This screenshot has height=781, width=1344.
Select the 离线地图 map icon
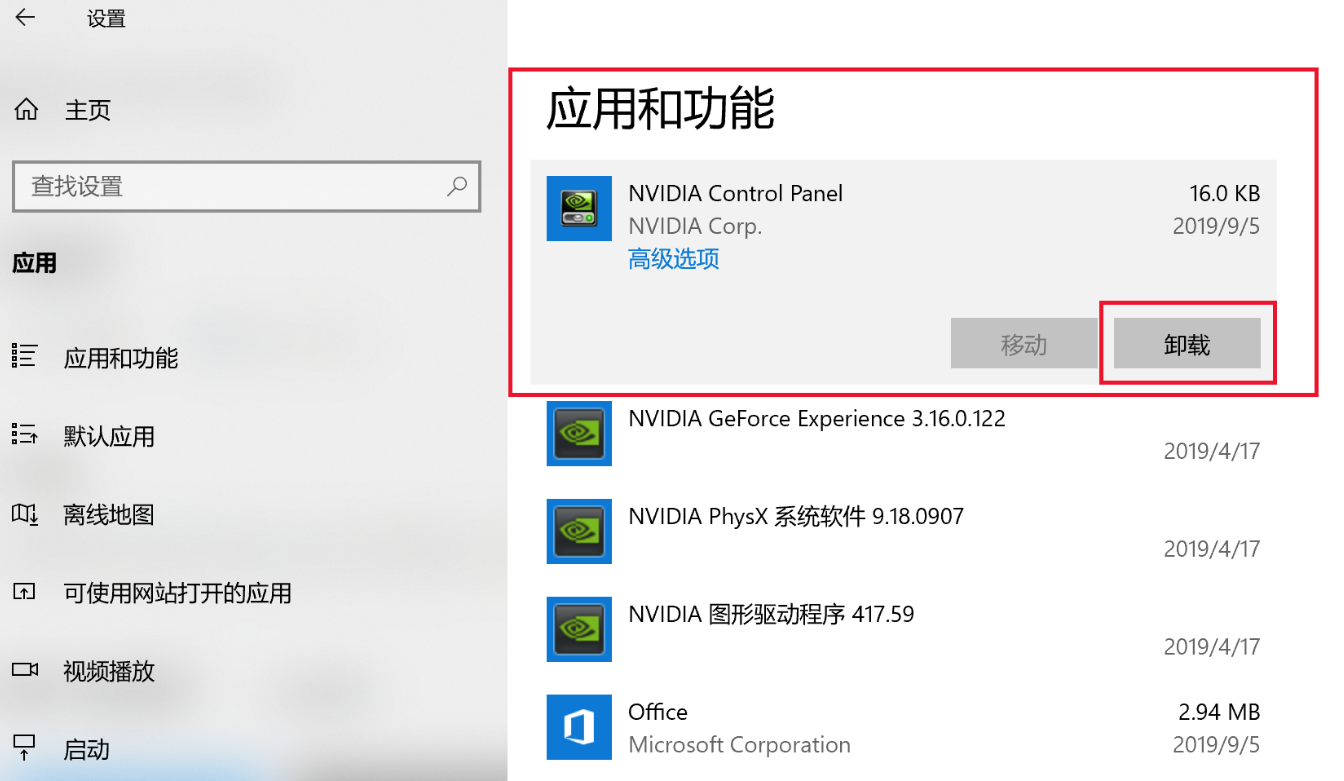coord(25,514)
